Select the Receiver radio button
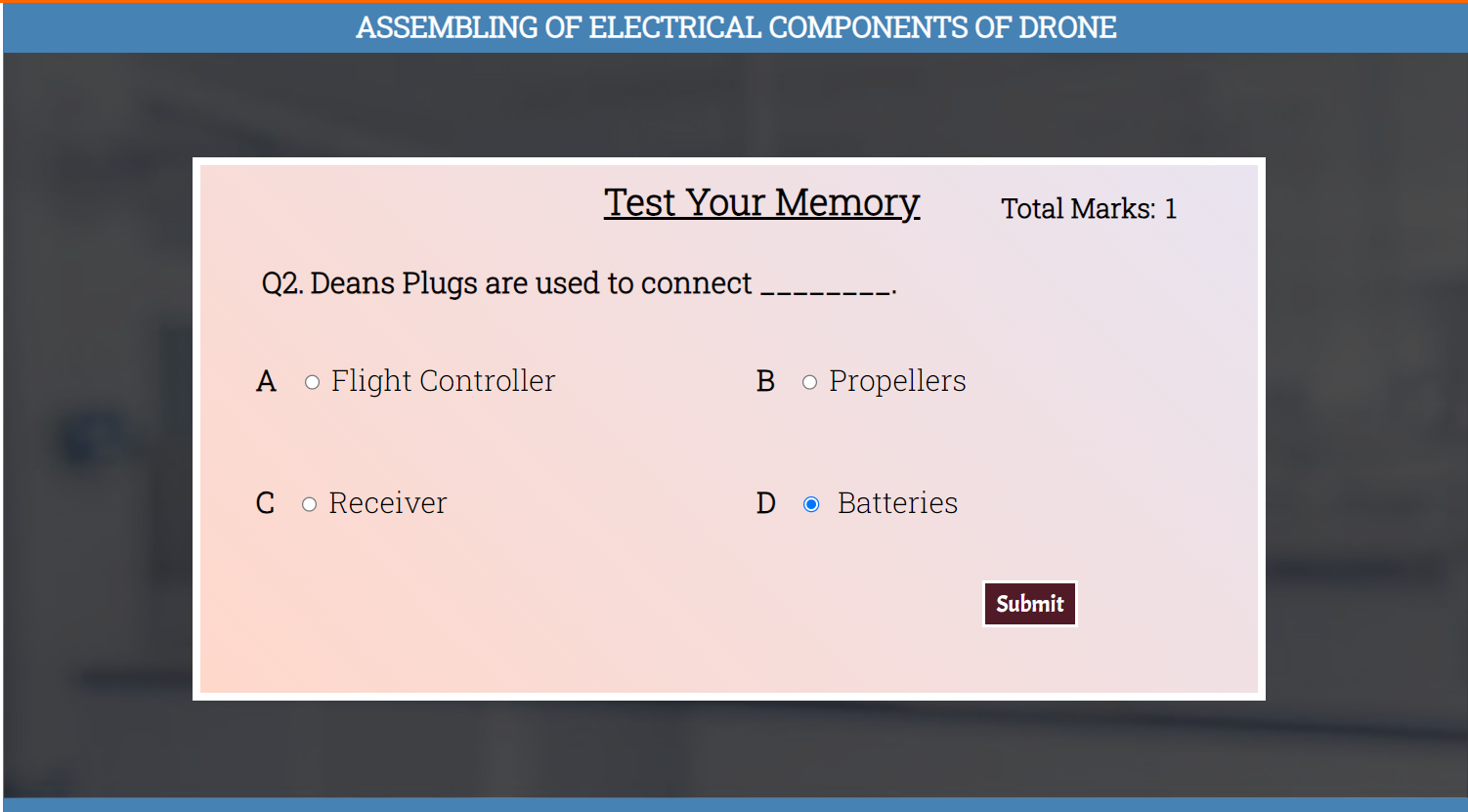Viewport: 1468px width, 812px height. point(309,504)
